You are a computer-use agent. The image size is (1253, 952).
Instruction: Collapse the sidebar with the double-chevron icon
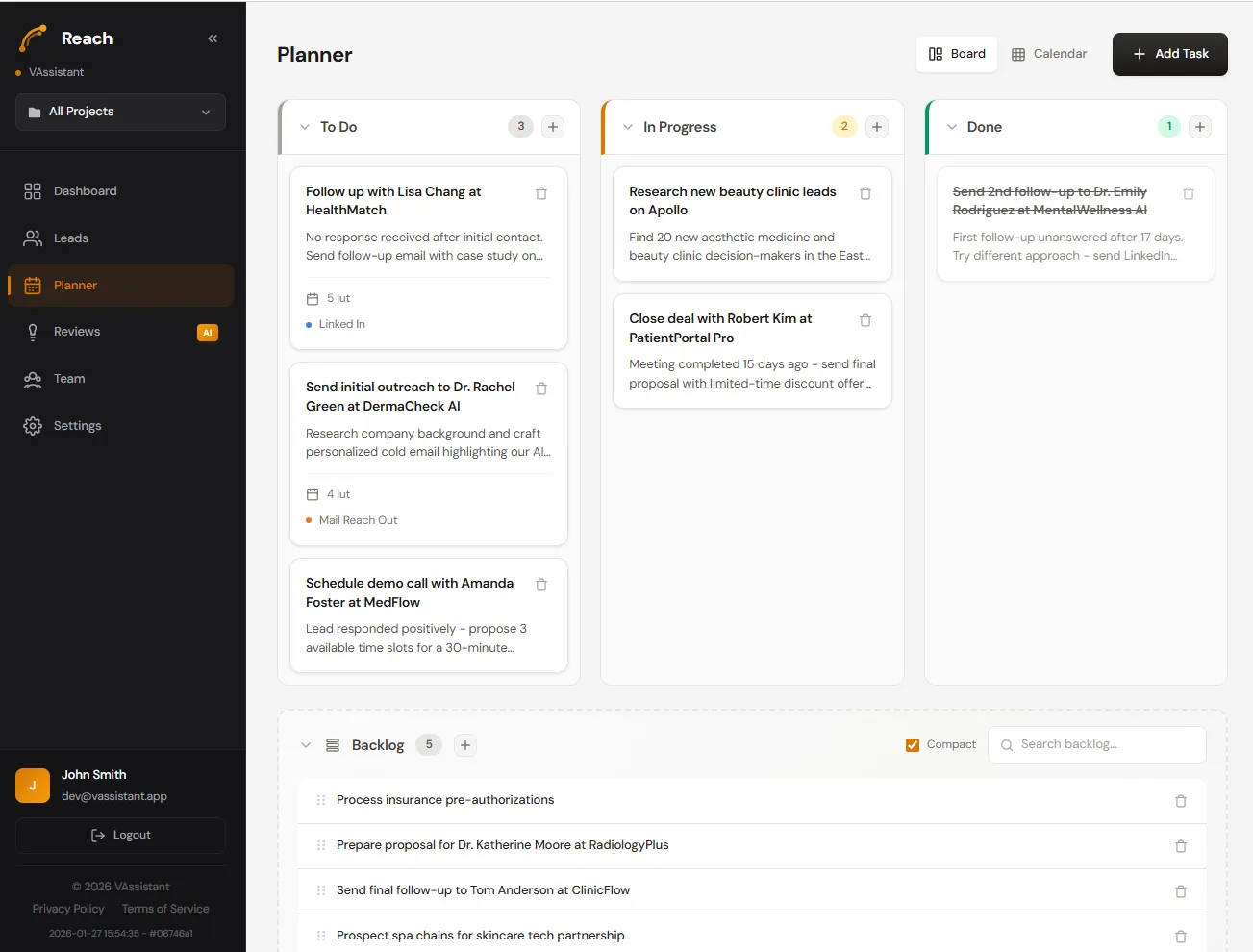click(x=213, y=38)
